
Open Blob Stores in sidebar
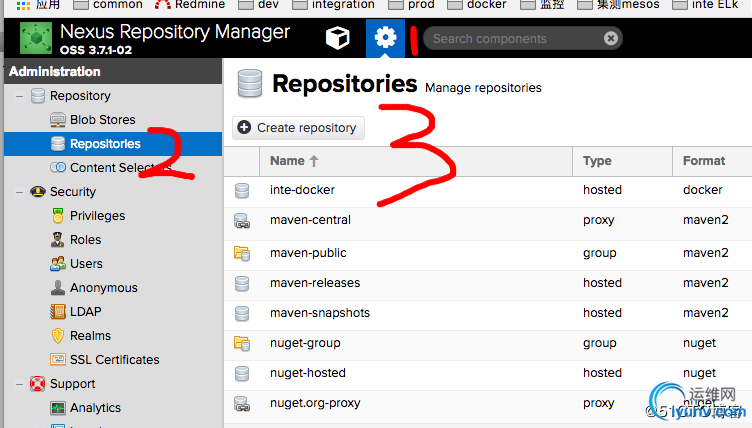click(x=103, y=119)
